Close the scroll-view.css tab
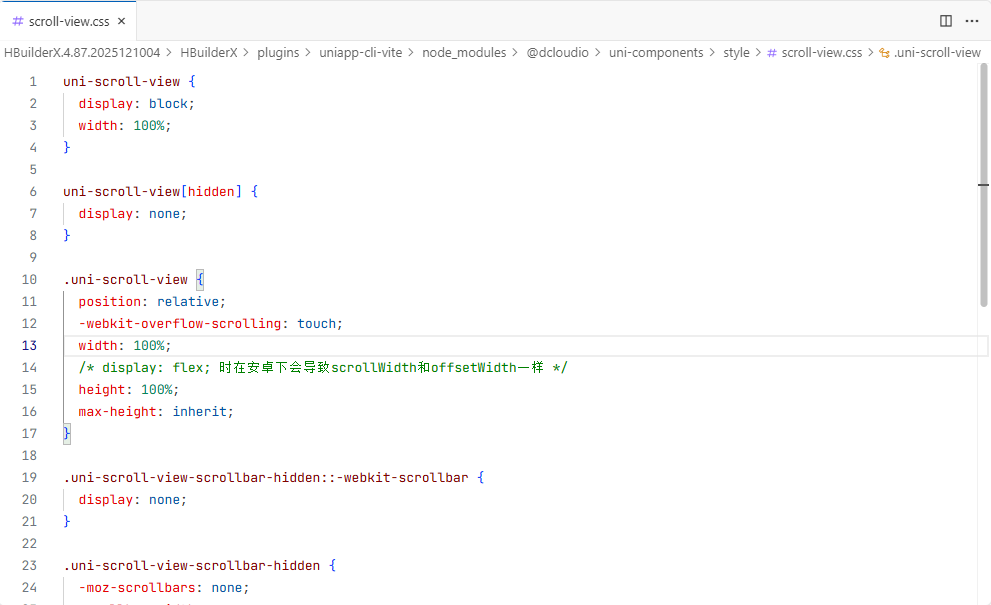The width and height of the screenshot is (991, 605). (121, 21)
